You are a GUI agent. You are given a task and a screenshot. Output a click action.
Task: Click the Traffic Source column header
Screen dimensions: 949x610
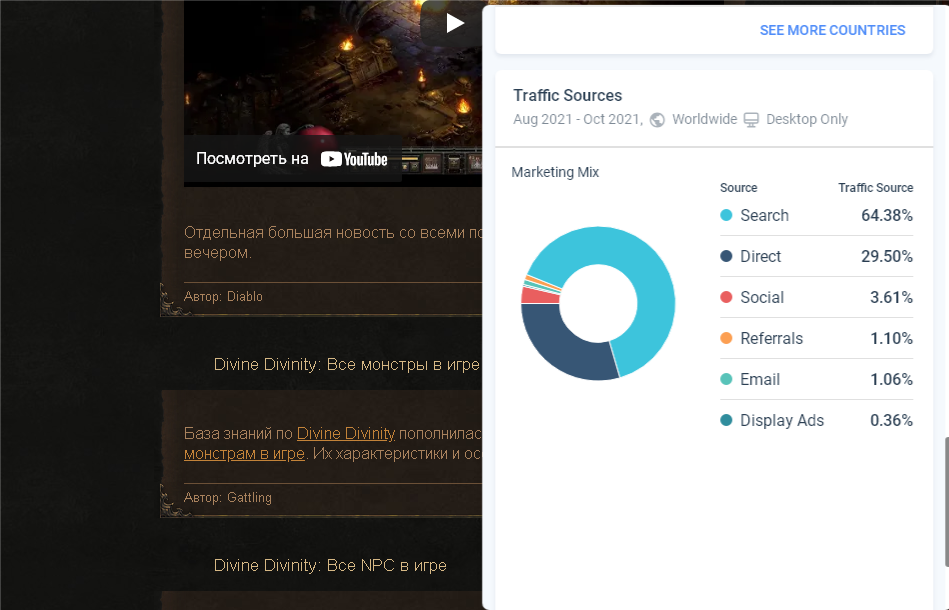(875, 188)
